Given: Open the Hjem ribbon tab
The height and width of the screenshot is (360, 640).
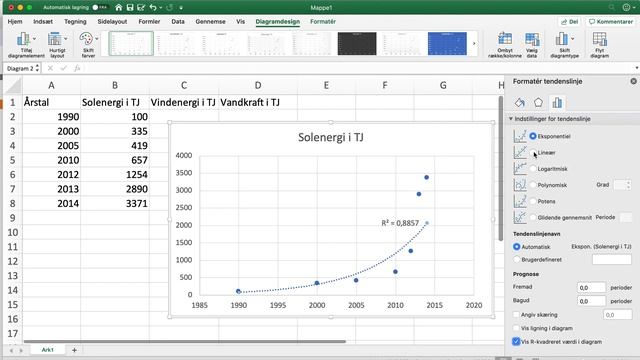Looking at the screenshot, I should (x=15, y=22).
